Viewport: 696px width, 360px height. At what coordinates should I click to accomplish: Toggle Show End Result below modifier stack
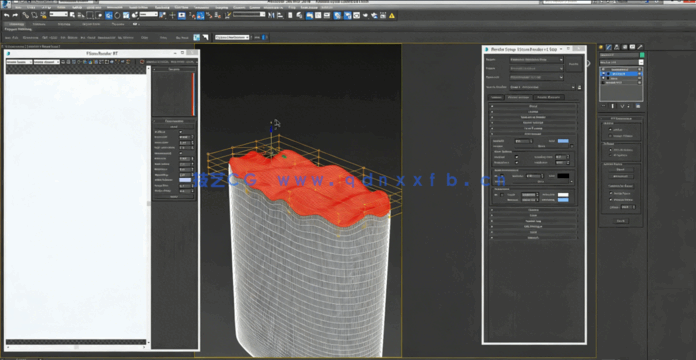click(613, 106)
